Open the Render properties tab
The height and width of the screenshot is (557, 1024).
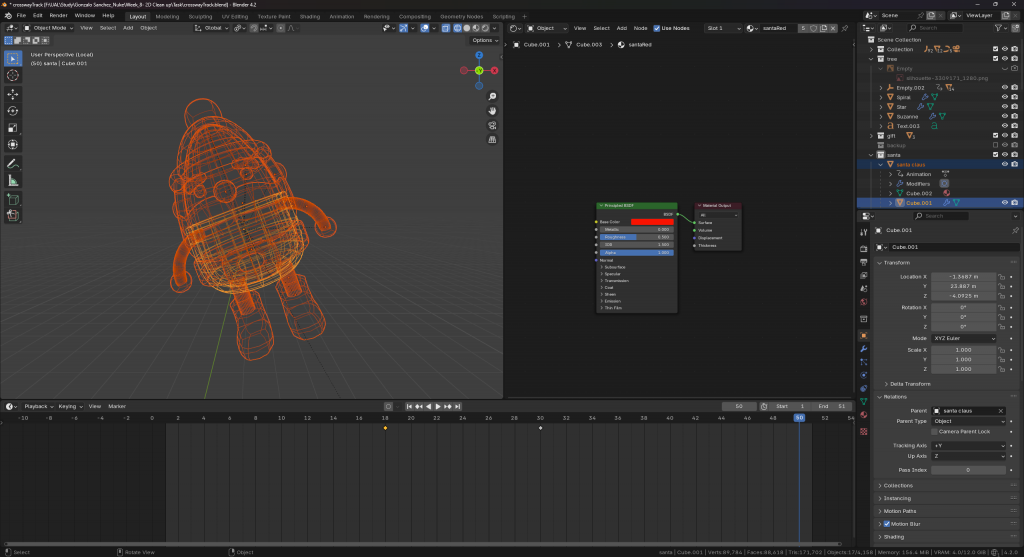coord(863,249)
